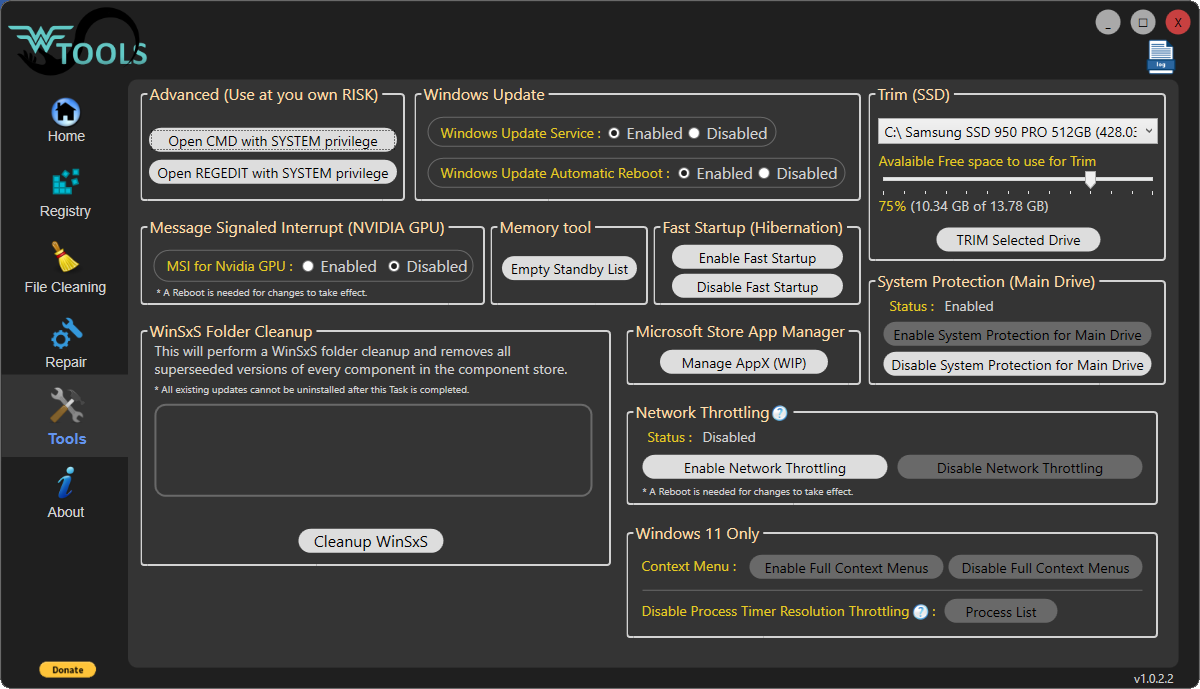This screenshot has height=689, width=1200.
Task: Open CMD with SYSTEM privilege
Action: point(273,141)
